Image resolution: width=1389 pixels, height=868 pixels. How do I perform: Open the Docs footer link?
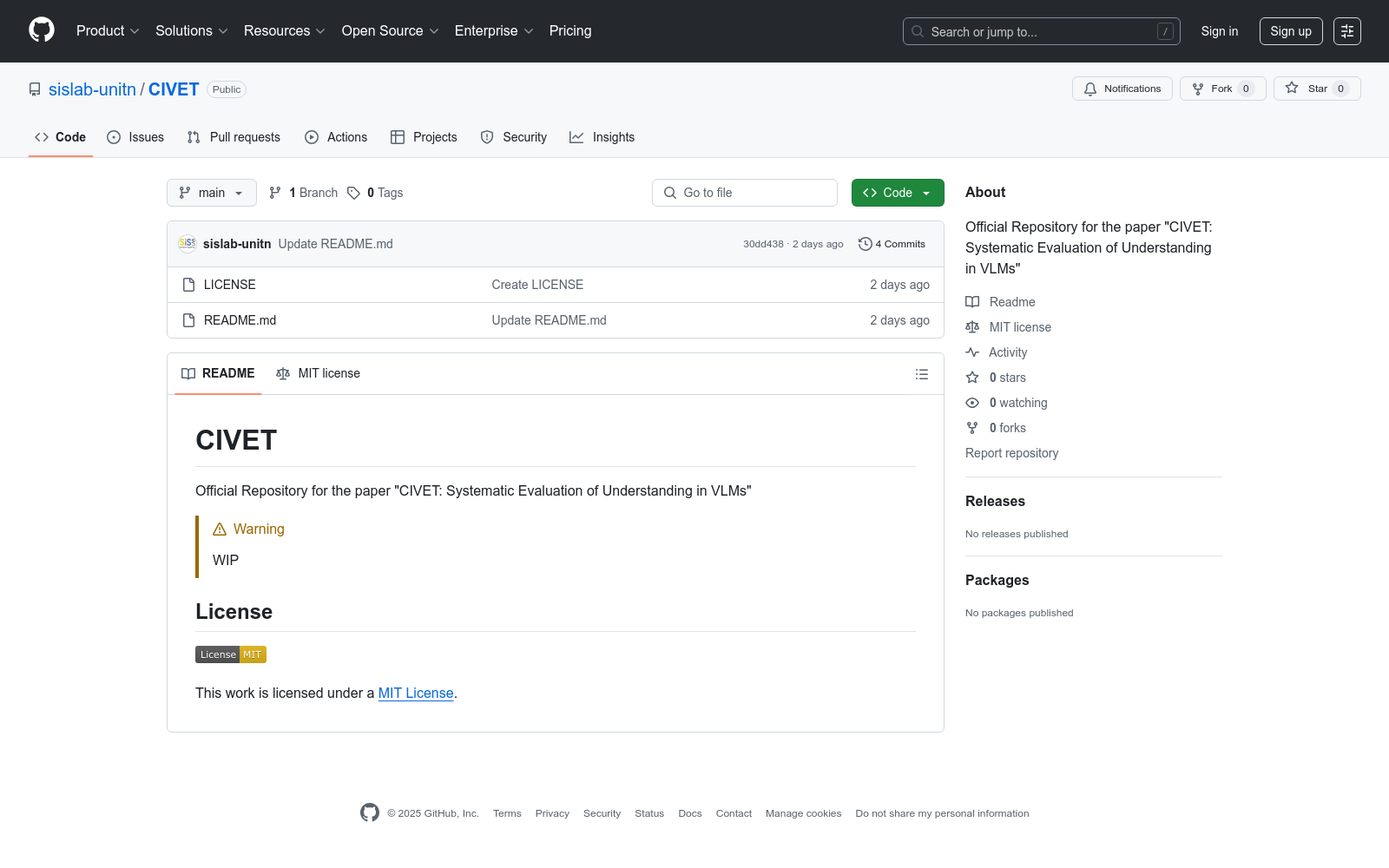[690, 814]
